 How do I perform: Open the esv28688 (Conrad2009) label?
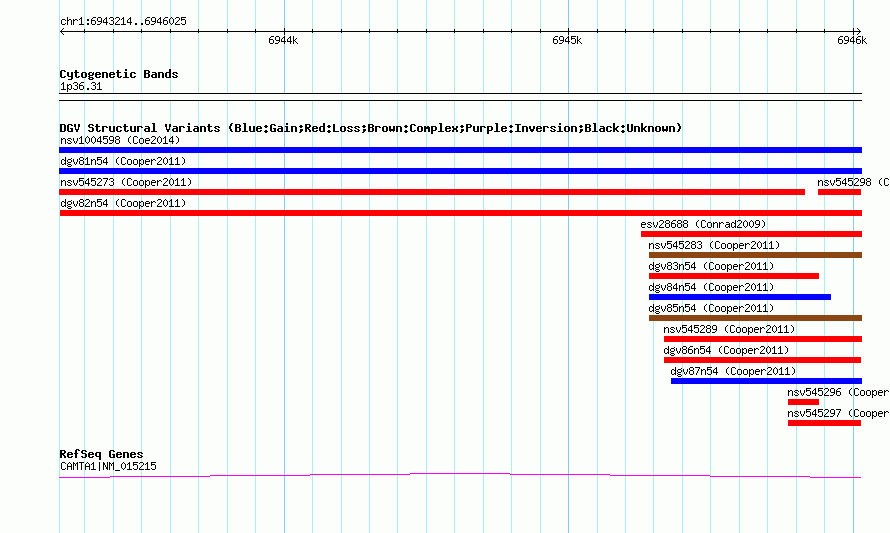point(703,224)
